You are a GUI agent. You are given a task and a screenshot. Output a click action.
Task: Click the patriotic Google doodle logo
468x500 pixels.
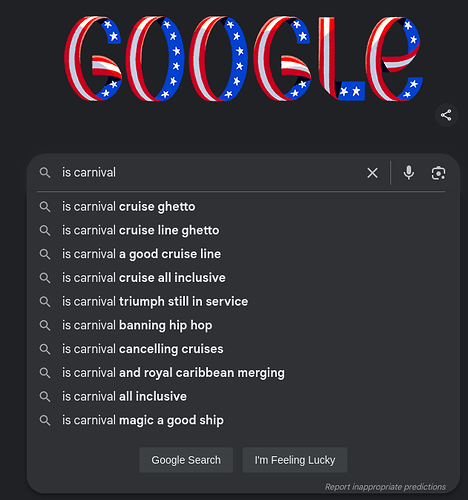coord(244,58)
